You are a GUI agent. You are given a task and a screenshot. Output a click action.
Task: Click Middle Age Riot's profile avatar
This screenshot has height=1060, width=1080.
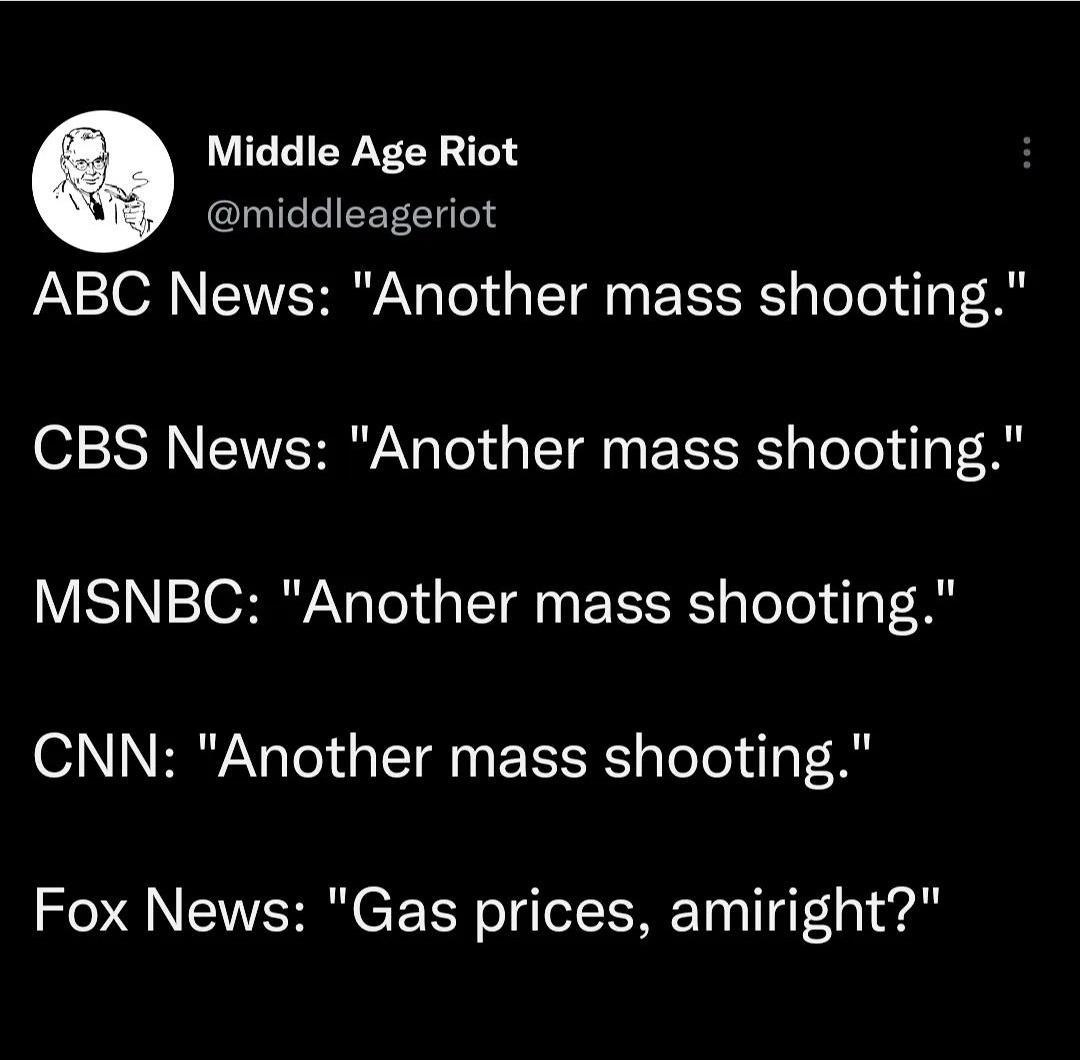tap(103, 181)
